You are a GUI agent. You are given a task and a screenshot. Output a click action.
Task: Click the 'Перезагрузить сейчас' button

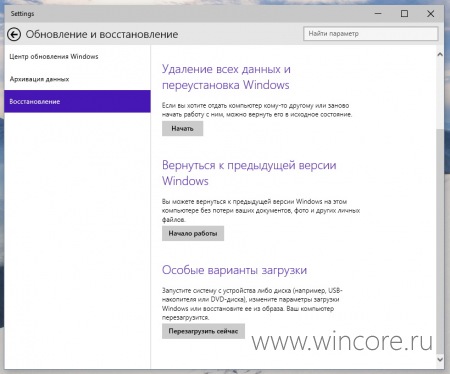coord(203,331)
